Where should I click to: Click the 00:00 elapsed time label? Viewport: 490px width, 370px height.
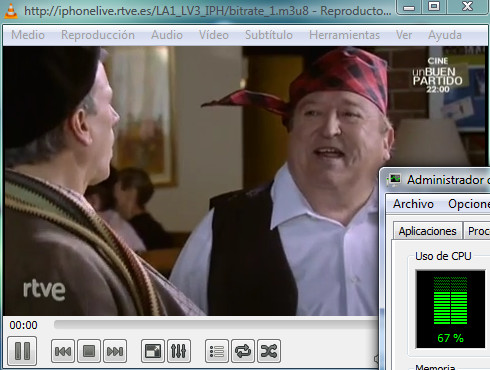(x=23, y=325)
